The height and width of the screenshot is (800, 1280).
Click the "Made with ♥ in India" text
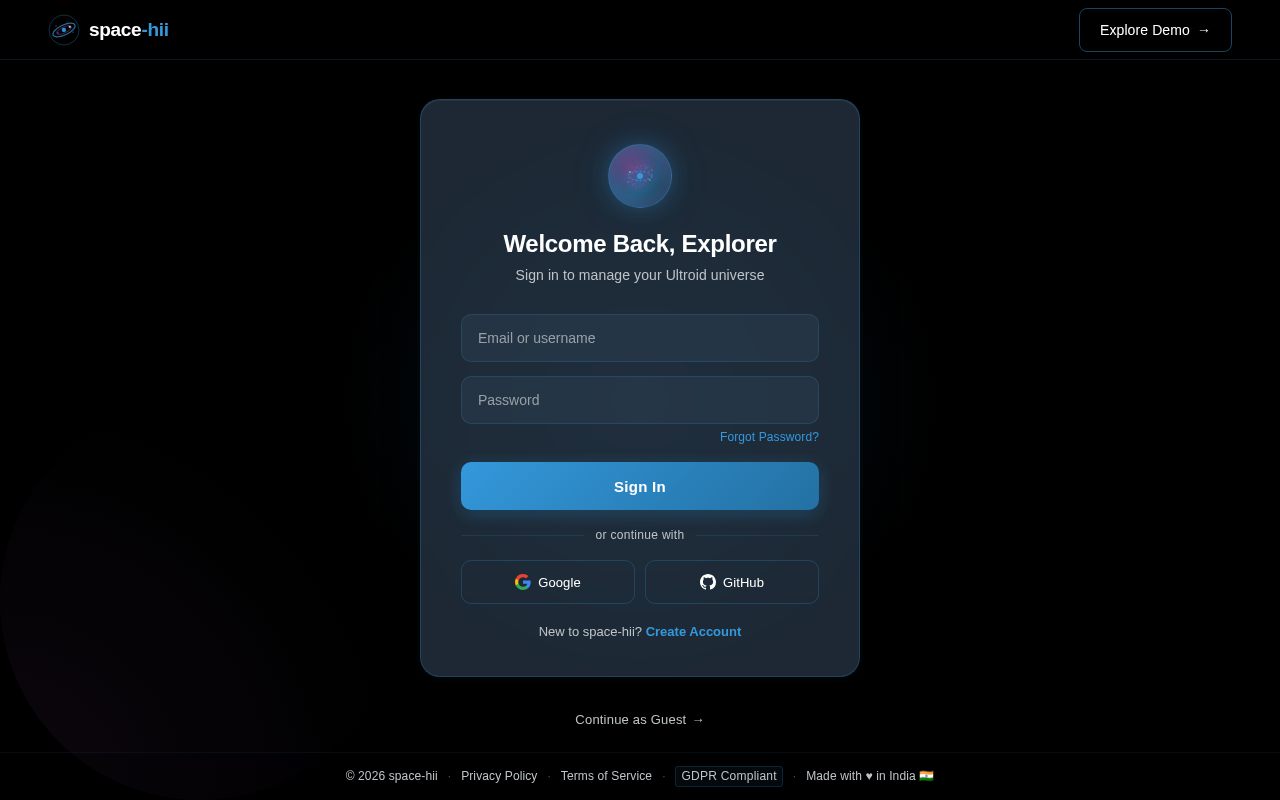[870, 776]
